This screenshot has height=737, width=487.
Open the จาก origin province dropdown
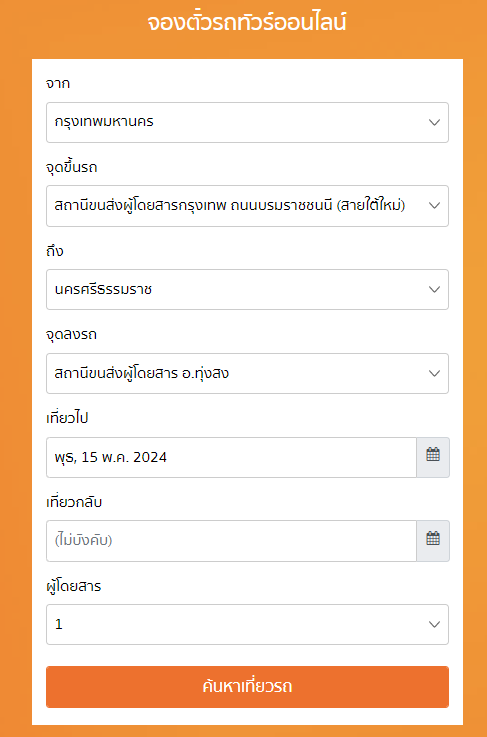pyautogui.click(x=247, y=122)
